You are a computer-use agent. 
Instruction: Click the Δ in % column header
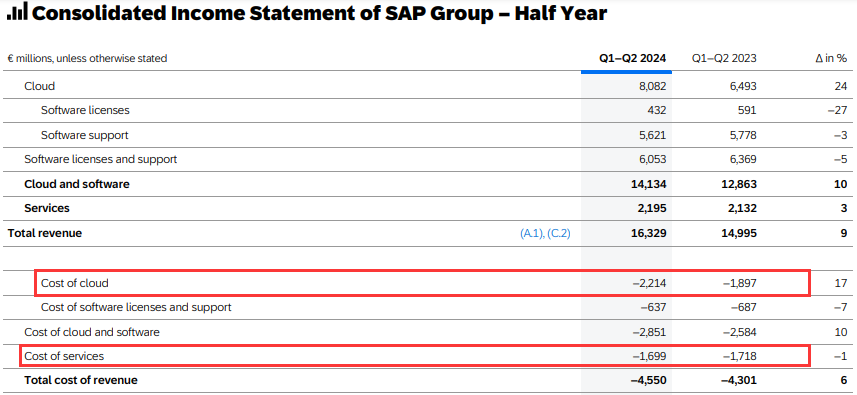[x=831, y=58]
